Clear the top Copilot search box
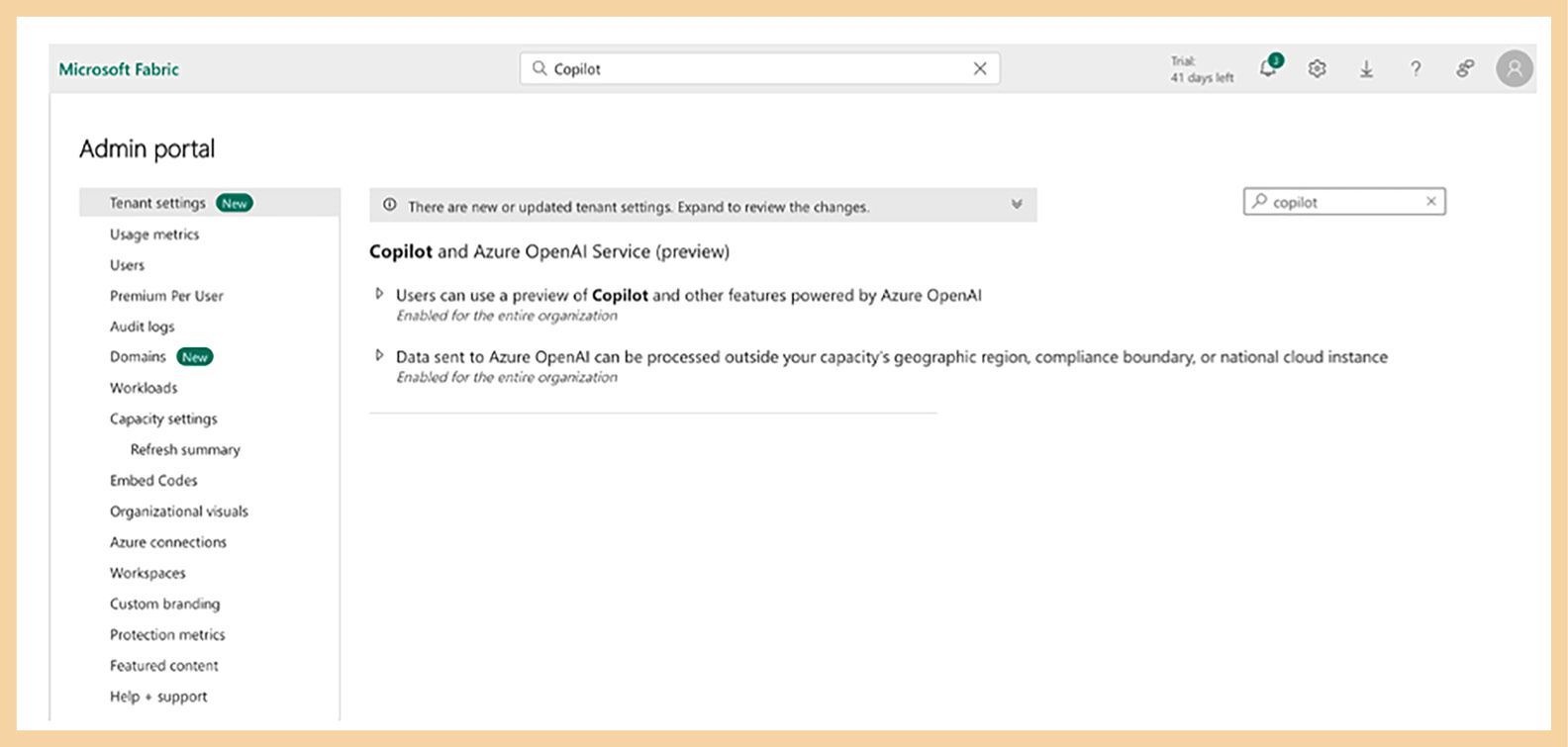This screenshot has height=747, width=1568. tap(980, 68)
